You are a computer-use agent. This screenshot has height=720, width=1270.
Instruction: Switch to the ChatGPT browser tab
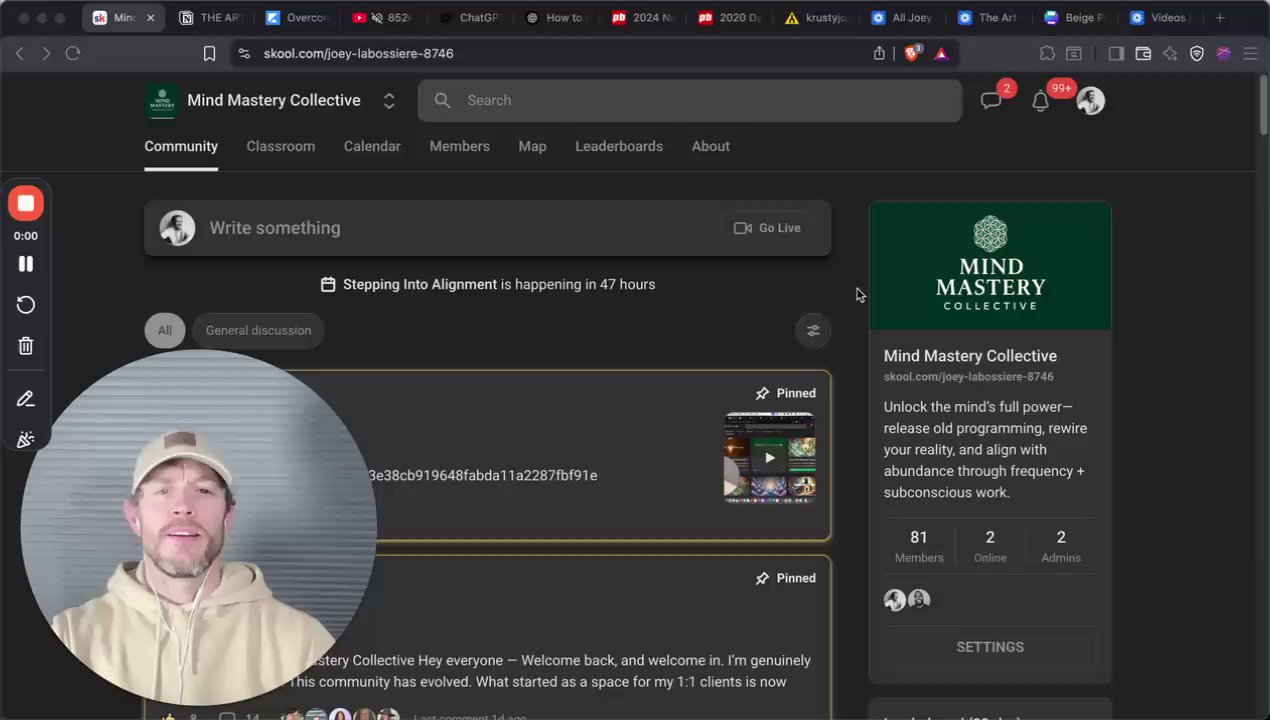[469, 18]
